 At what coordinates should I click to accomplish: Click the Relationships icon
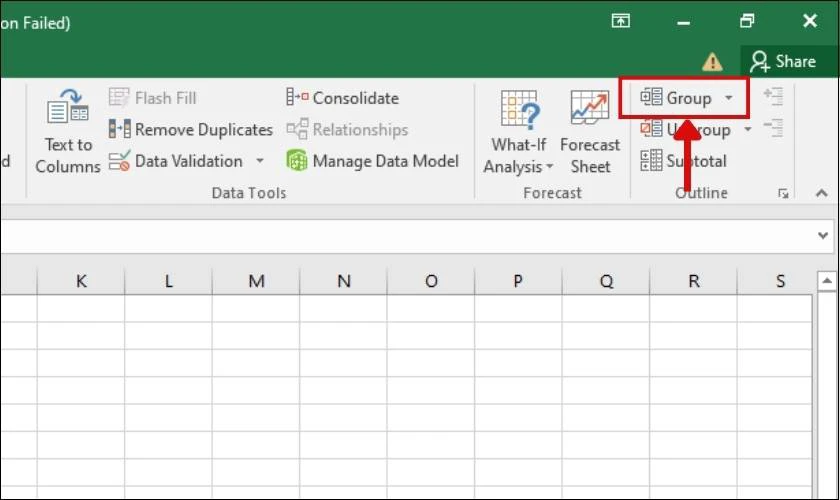(x=297, y=129)
